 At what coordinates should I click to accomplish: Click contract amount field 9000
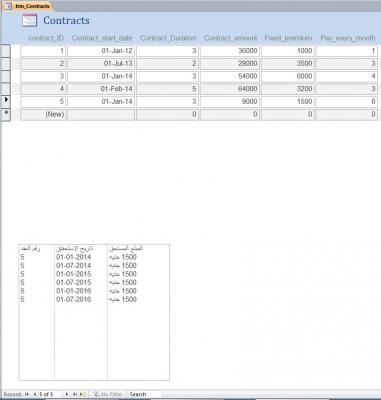(x=230, y=102)
